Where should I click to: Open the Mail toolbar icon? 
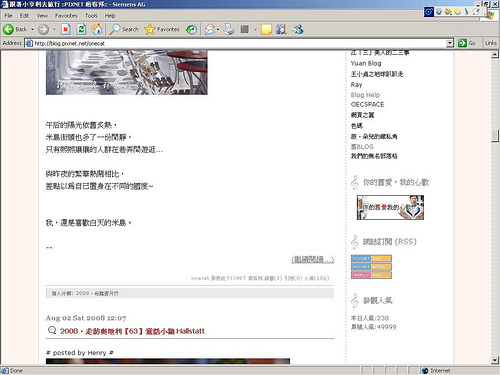pos(210,29)
